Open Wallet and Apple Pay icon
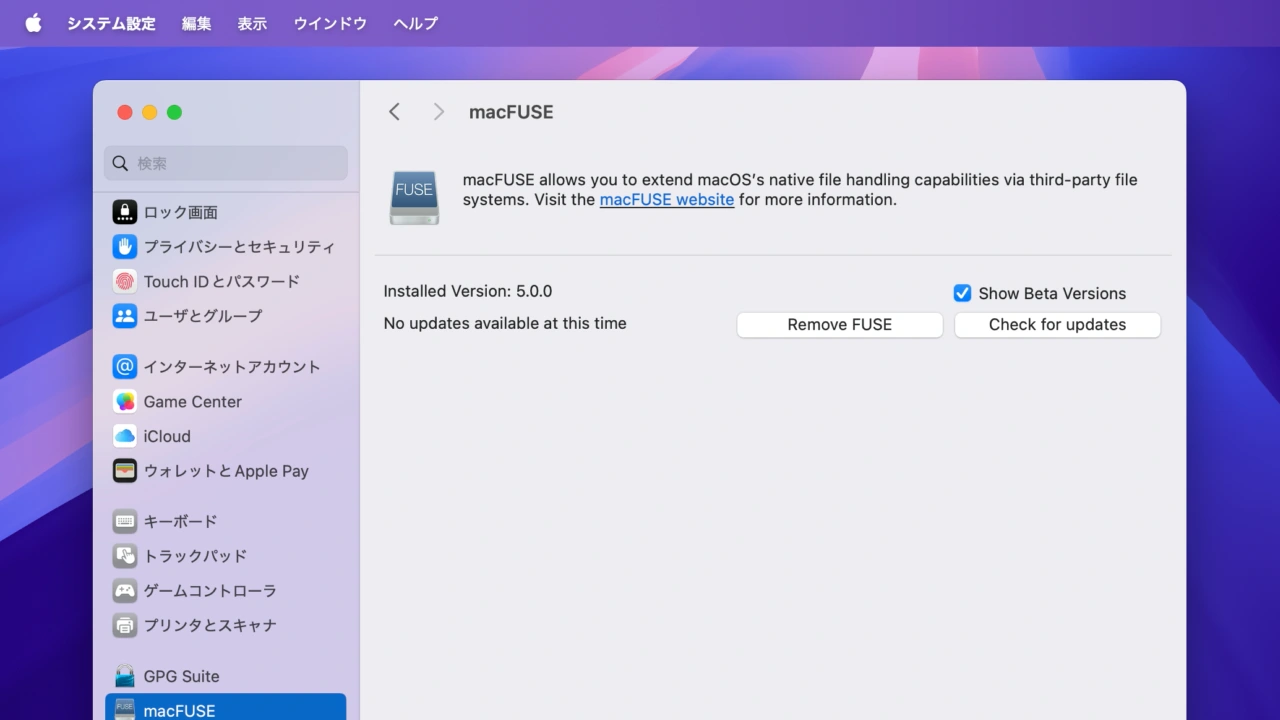 (x=125, y=471)
